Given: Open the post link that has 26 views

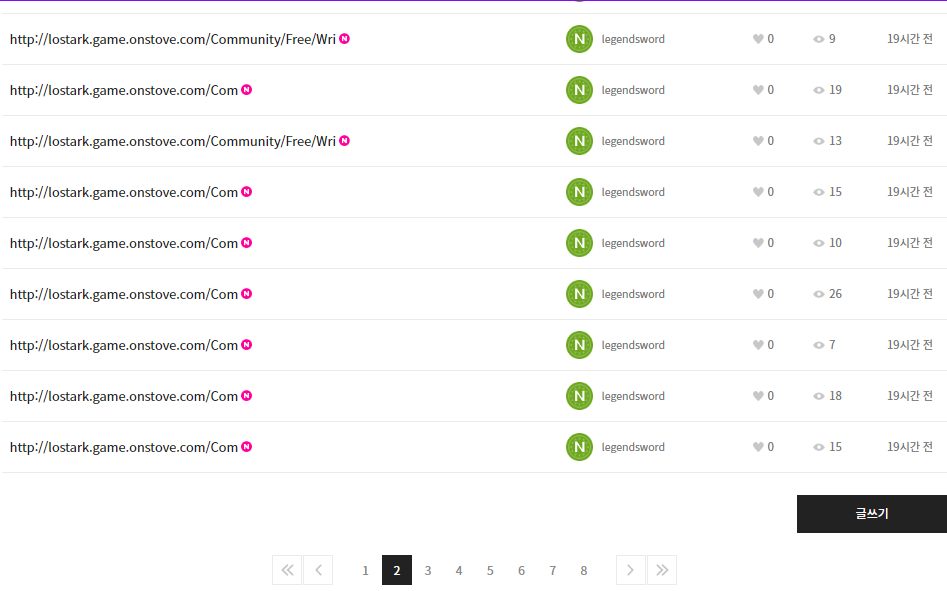Looking at the screenshot, I should coord(124,294).
